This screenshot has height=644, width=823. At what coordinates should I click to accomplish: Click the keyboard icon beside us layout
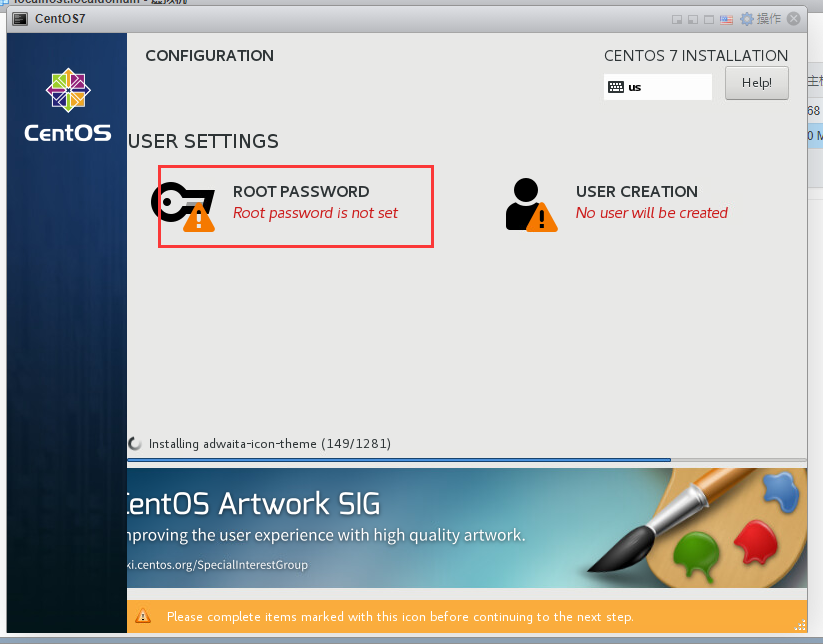tap(616, 87)
